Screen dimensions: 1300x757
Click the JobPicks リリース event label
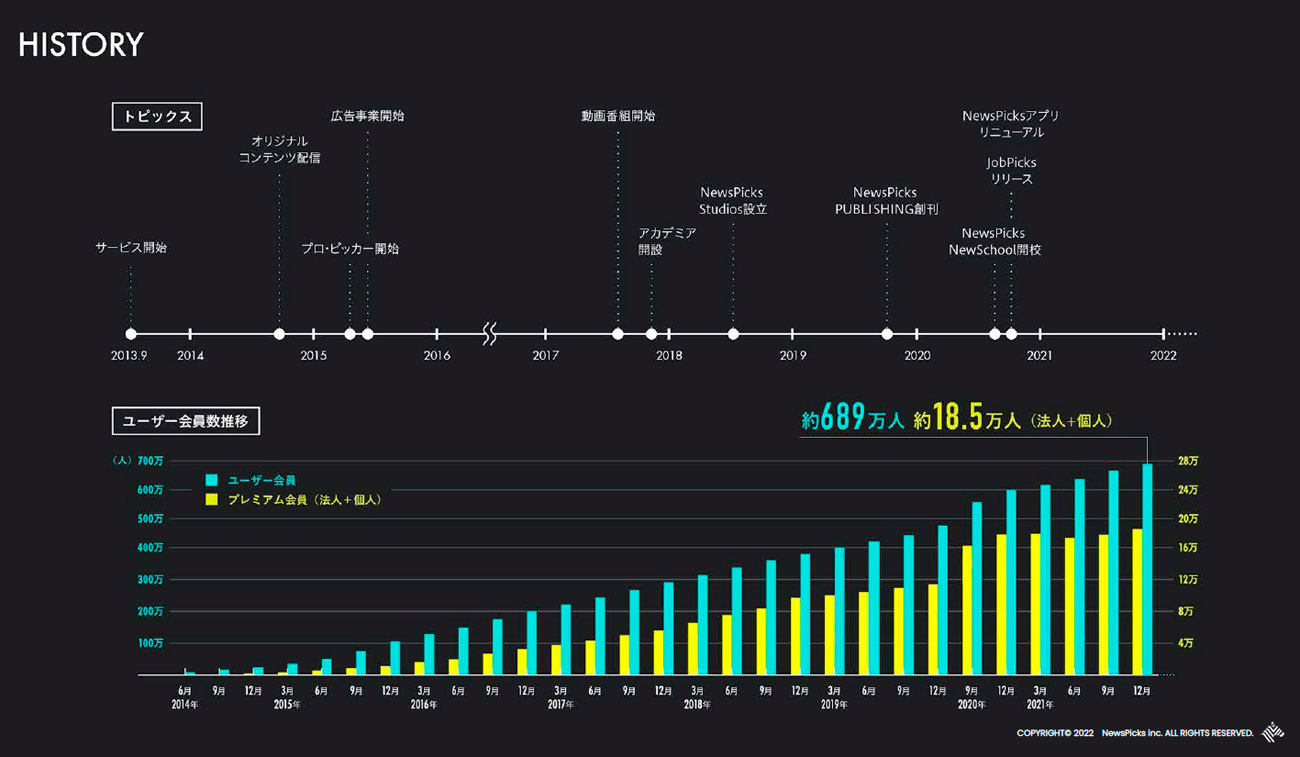point(1011,170)
